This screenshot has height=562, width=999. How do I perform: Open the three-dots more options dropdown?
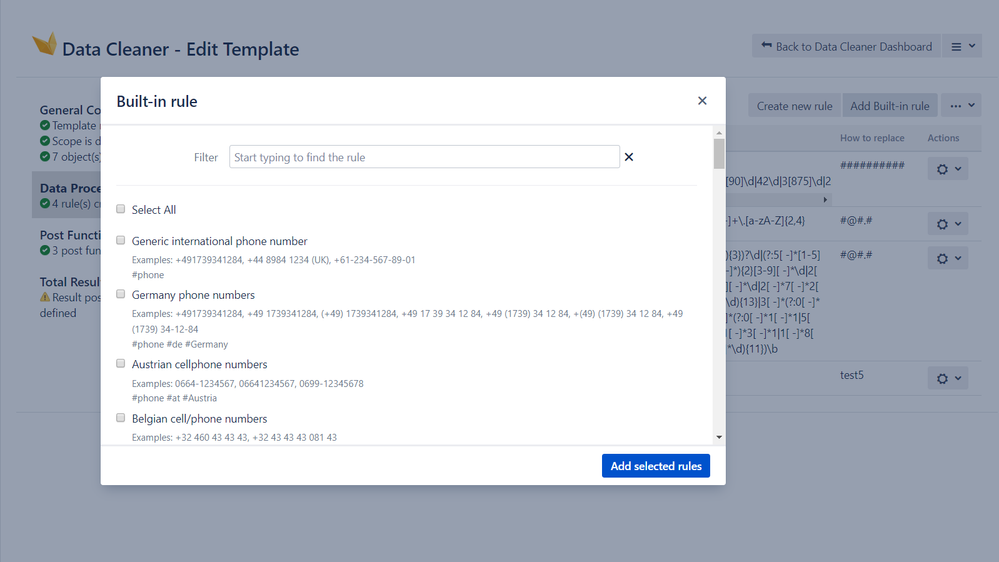tap(962, 106)
